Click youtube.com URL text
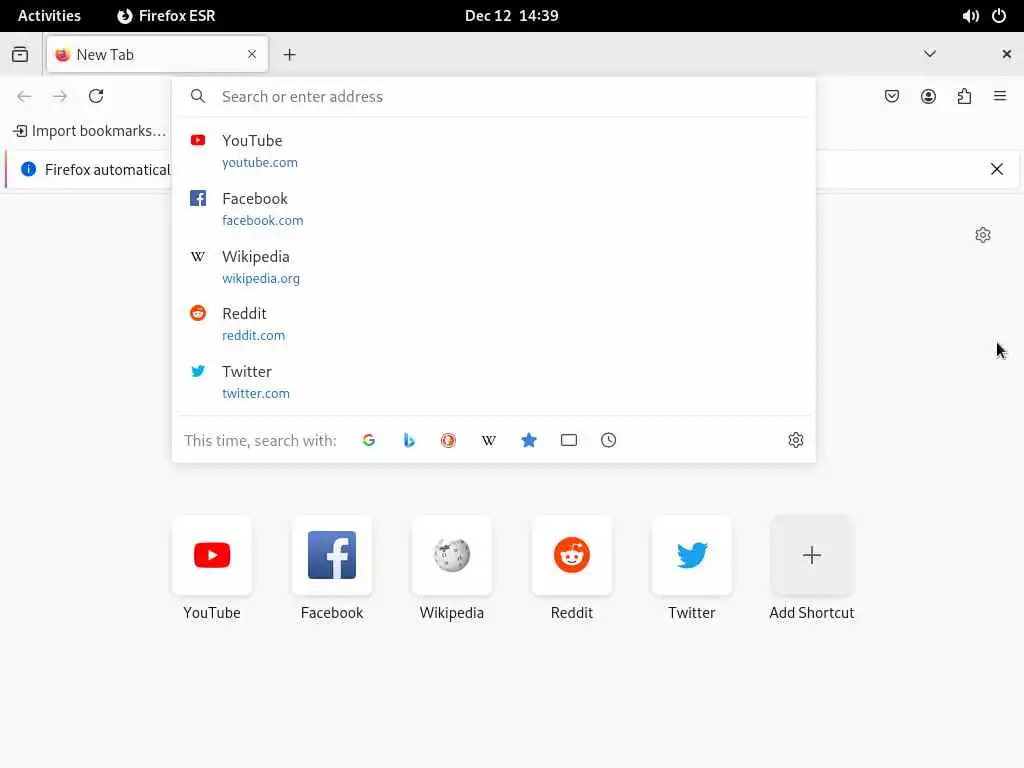Image resolution: width=1024 pixels, height=768 pixels. tap(260, 163)
